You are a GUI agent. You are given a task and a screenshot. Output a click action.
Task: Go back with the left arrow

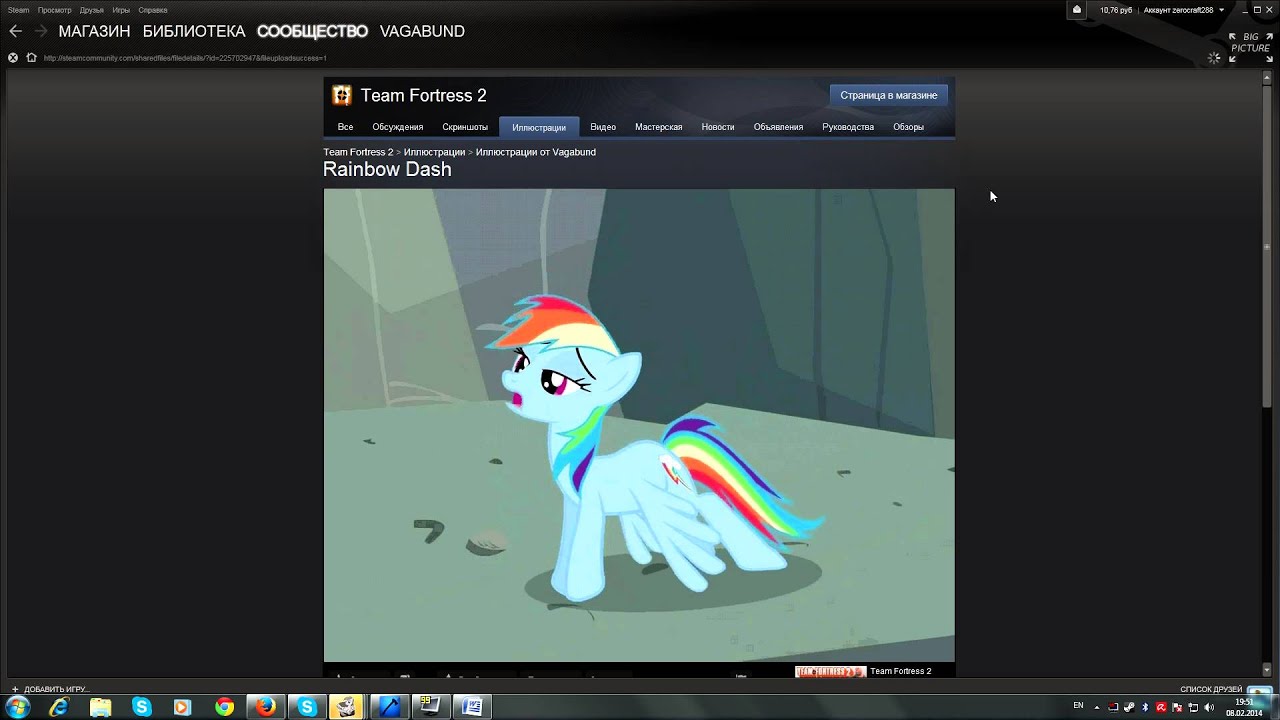pos(15,31)
